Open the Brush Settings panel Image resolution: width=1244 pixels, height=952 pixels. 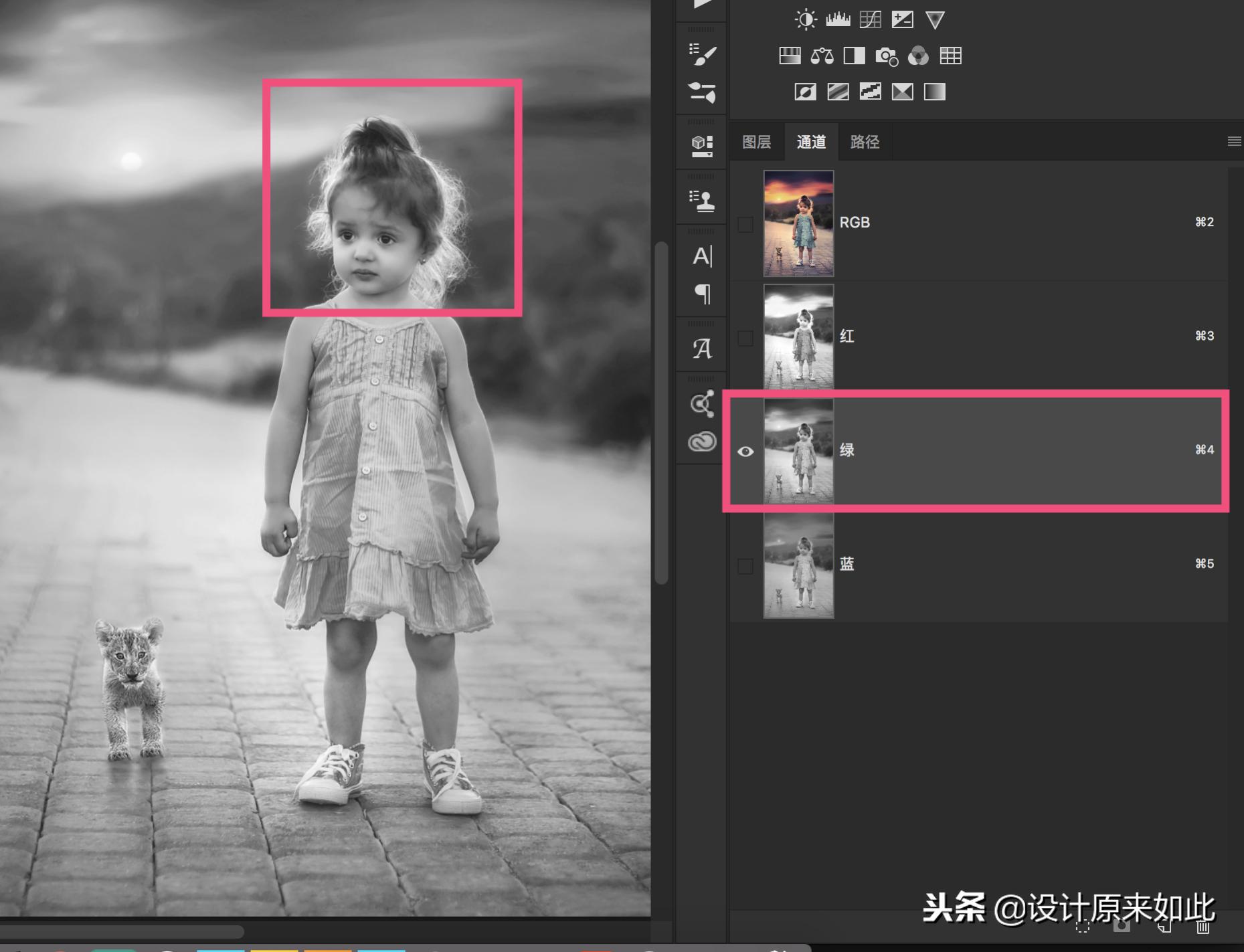(x=702, y=92)
